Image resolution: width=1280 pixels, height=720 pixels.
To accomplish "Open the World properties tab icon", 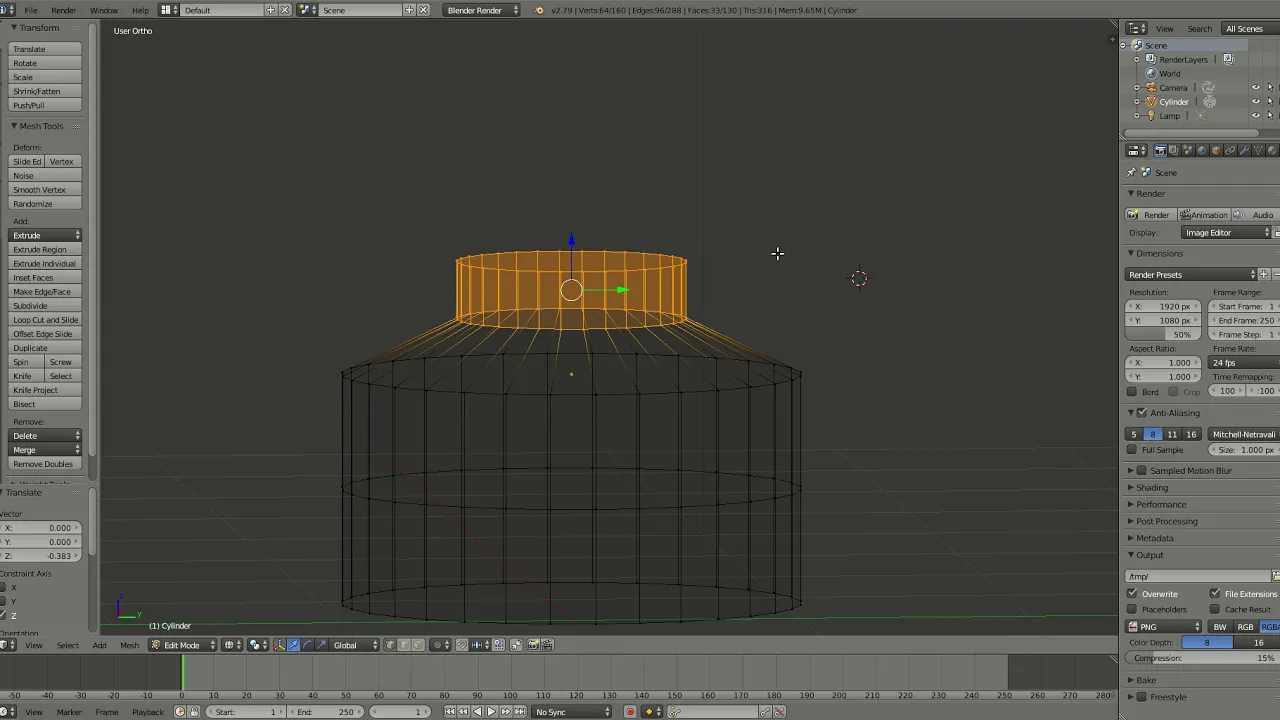I will pos(1202,151).
